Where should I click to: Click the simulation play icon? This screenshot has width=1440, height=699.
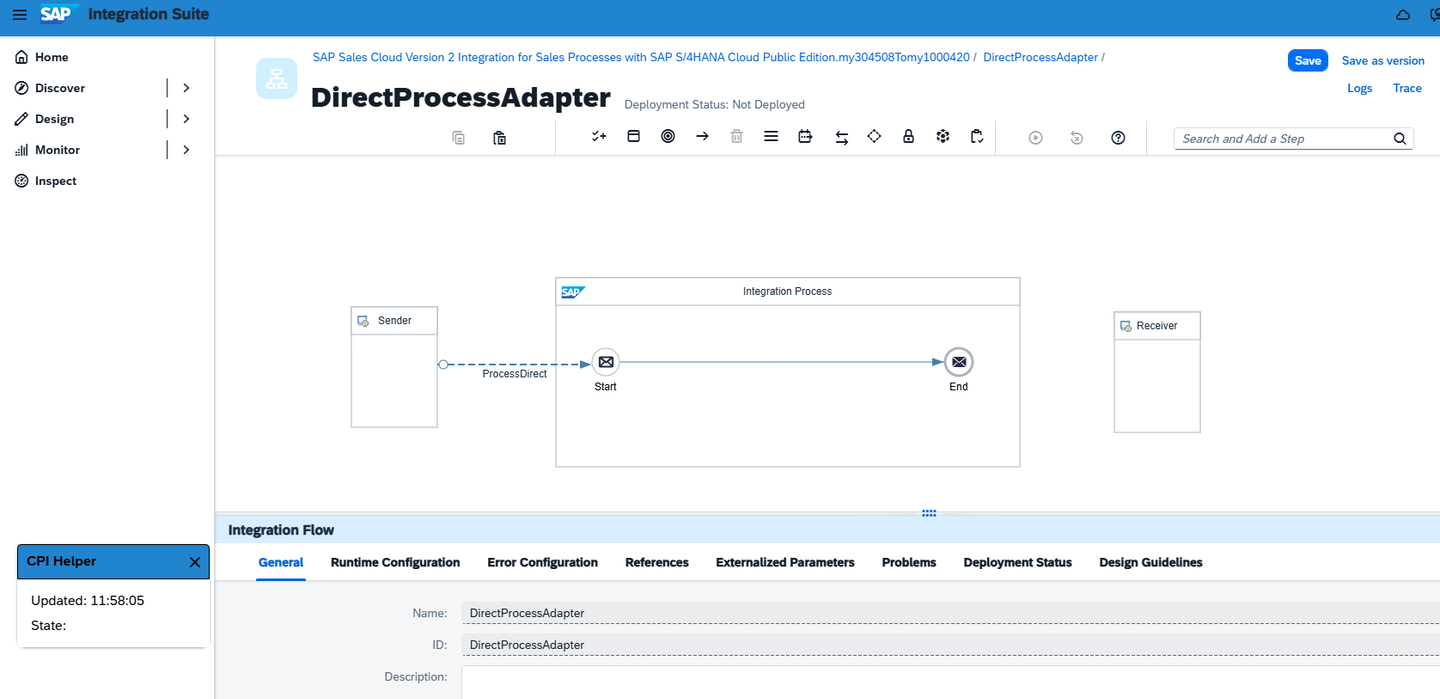pyautogui.click(x=1036, y=137)
